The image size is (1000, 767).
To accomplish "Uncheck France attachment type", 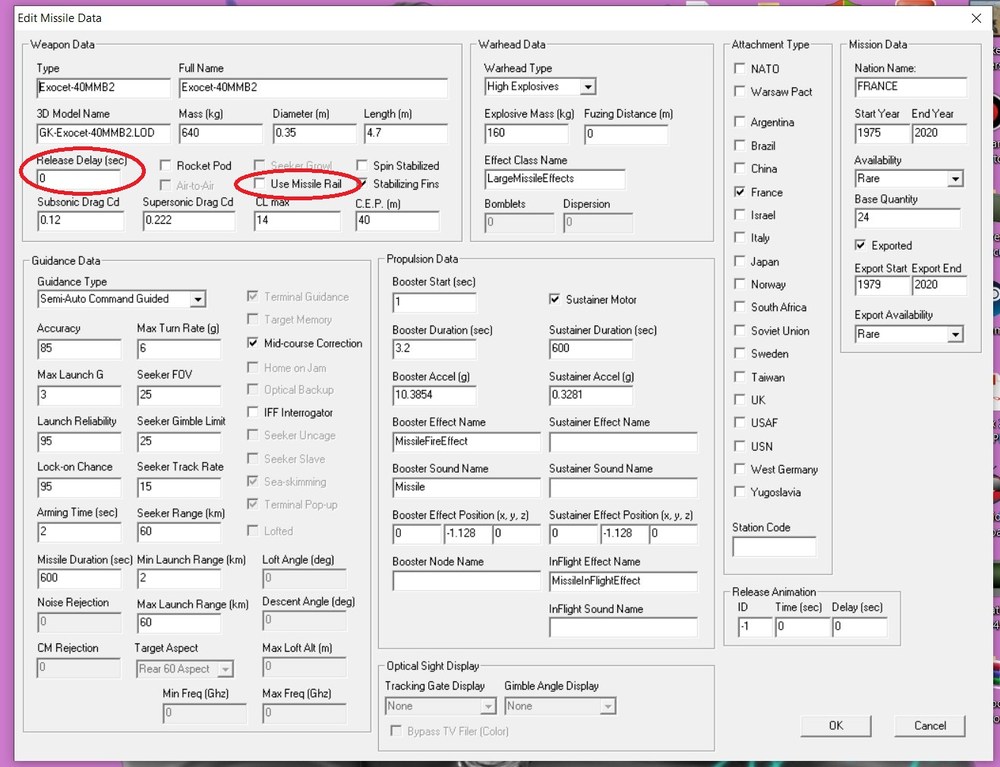I will 740,192.
